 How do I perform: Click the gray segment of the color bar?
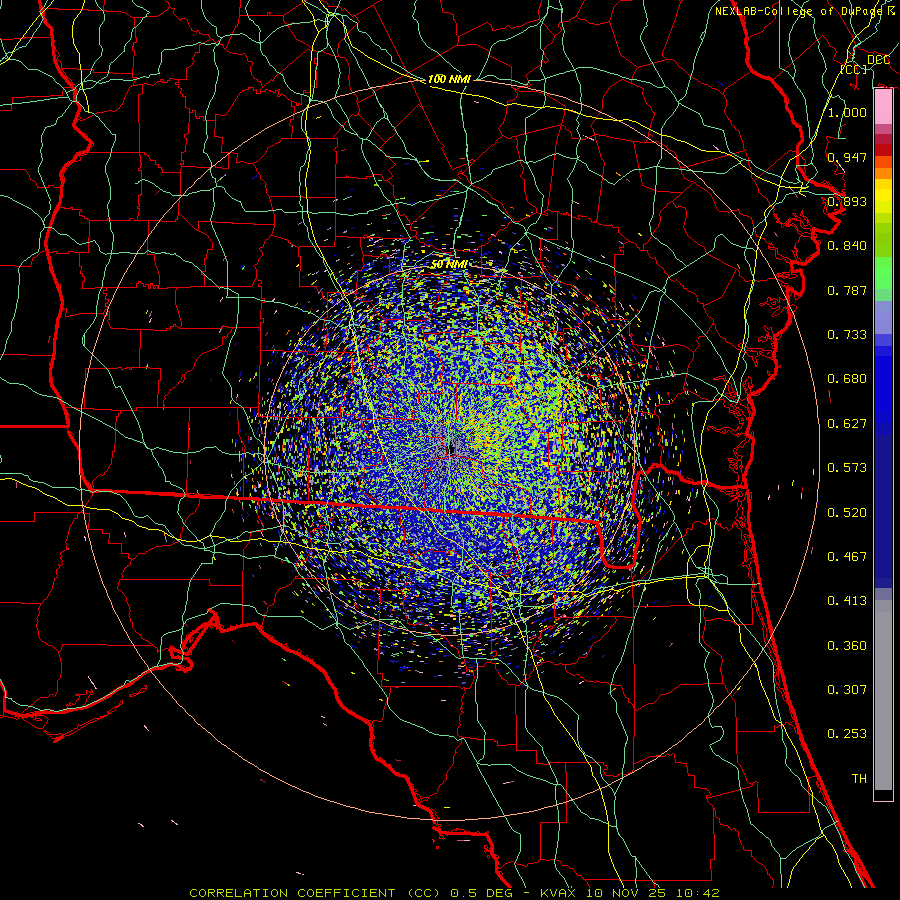[883, 695]
